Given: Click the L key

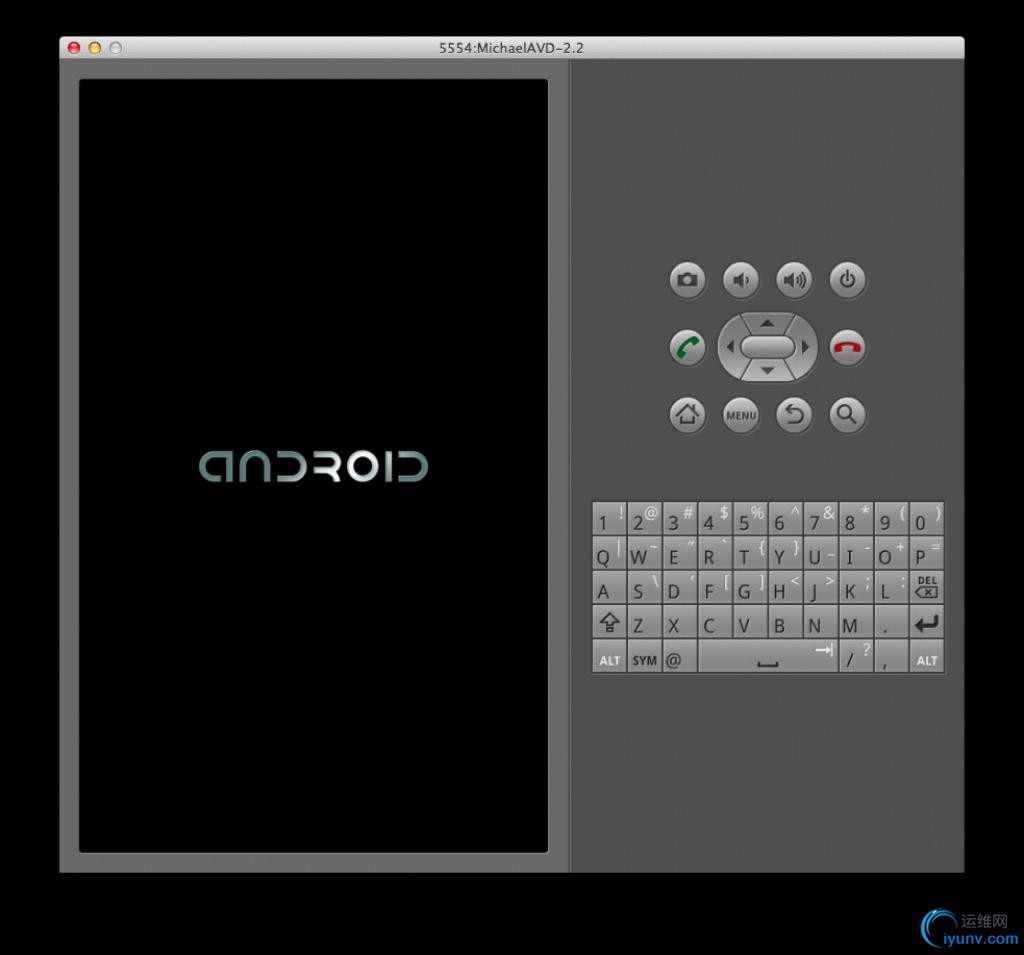Looking at the screenshot, I should (x=891, y=587).
